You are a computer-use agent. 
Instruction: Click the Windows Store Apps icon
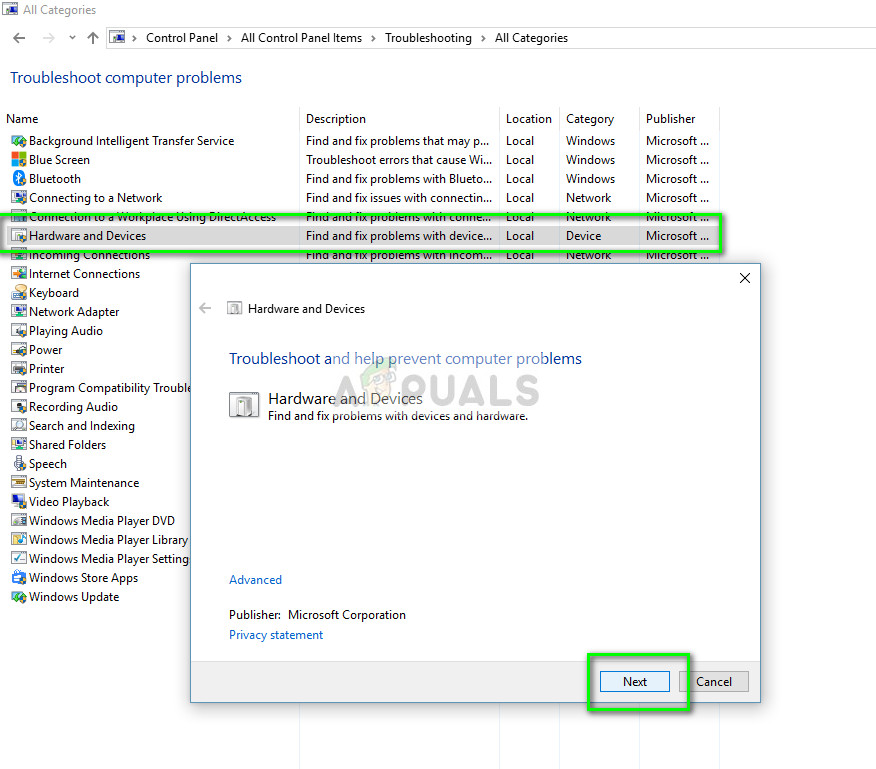(x=19, y=578)
